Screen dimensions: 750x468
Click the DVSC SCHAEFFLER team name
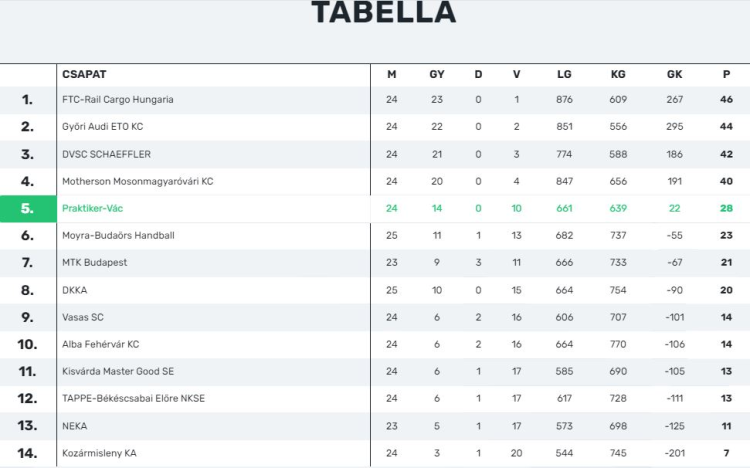coord(105,154)
